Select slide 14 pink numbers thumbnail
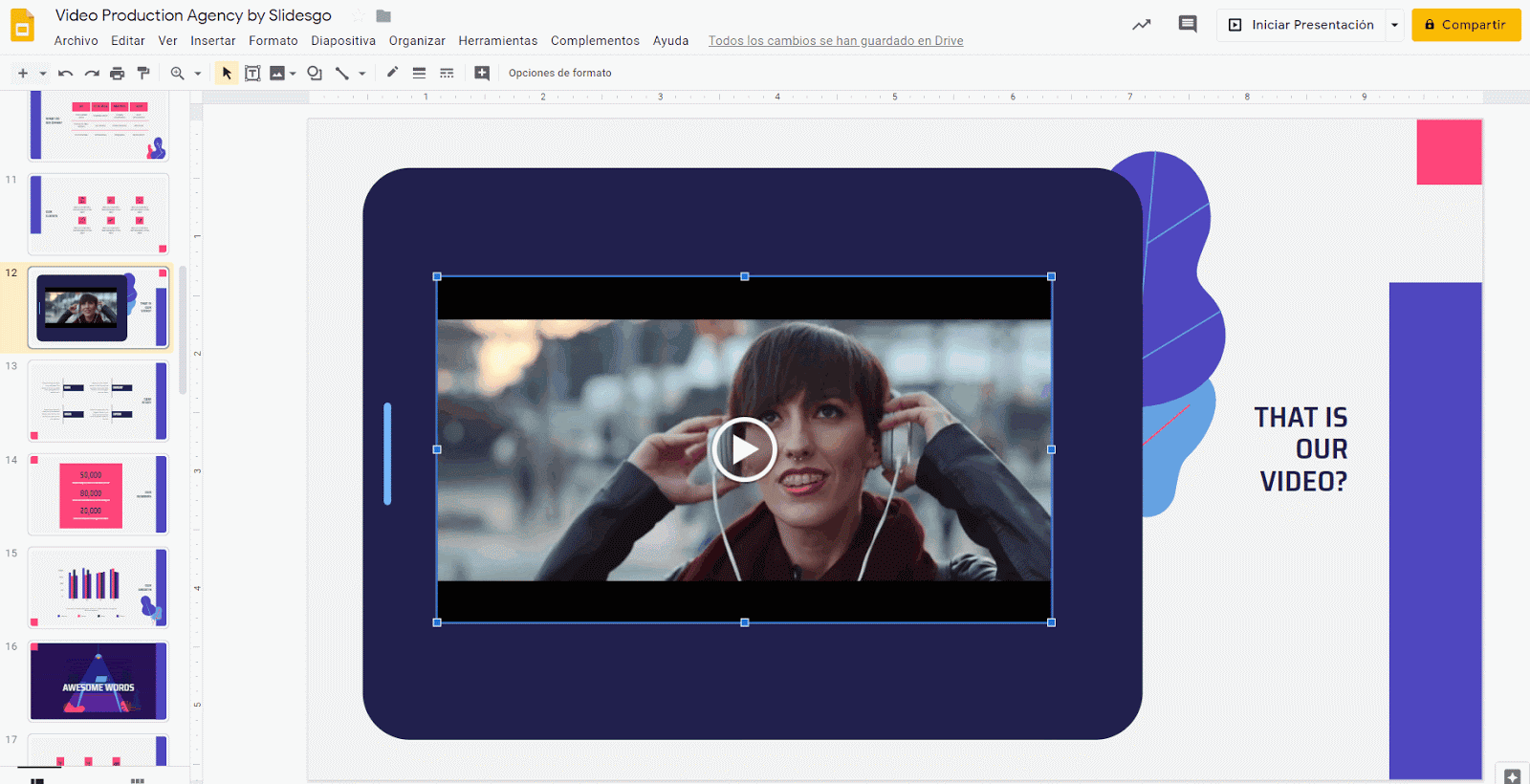Screen dimensions: 1530x784 click(x=98, y=494)
